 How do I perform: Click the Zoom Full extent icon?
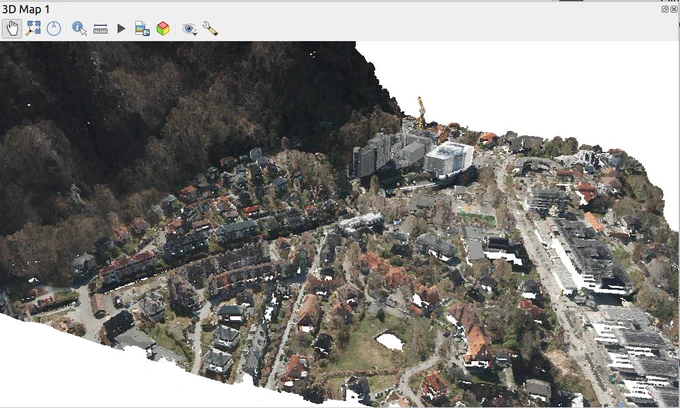tap(33, 28)
